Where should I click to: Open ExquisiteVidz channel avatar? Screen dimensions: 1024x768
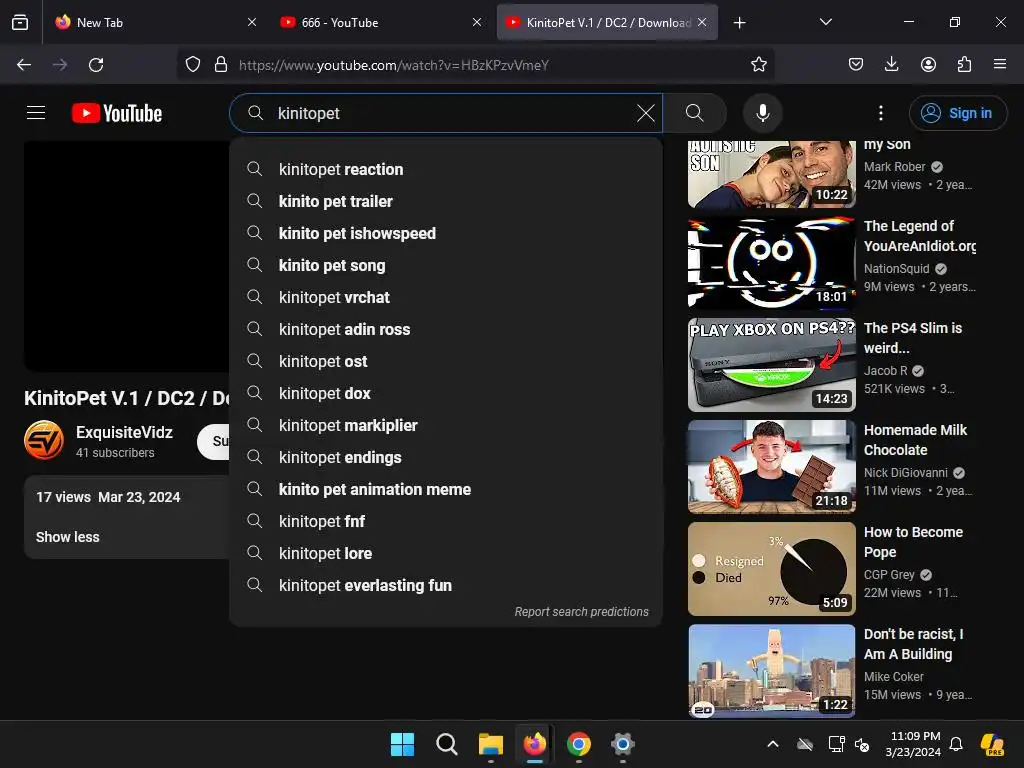point(44,440)
